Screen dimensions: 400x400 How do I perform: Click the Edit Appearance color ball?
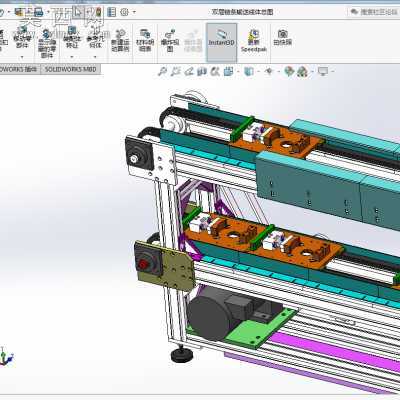tap(289, 71)
